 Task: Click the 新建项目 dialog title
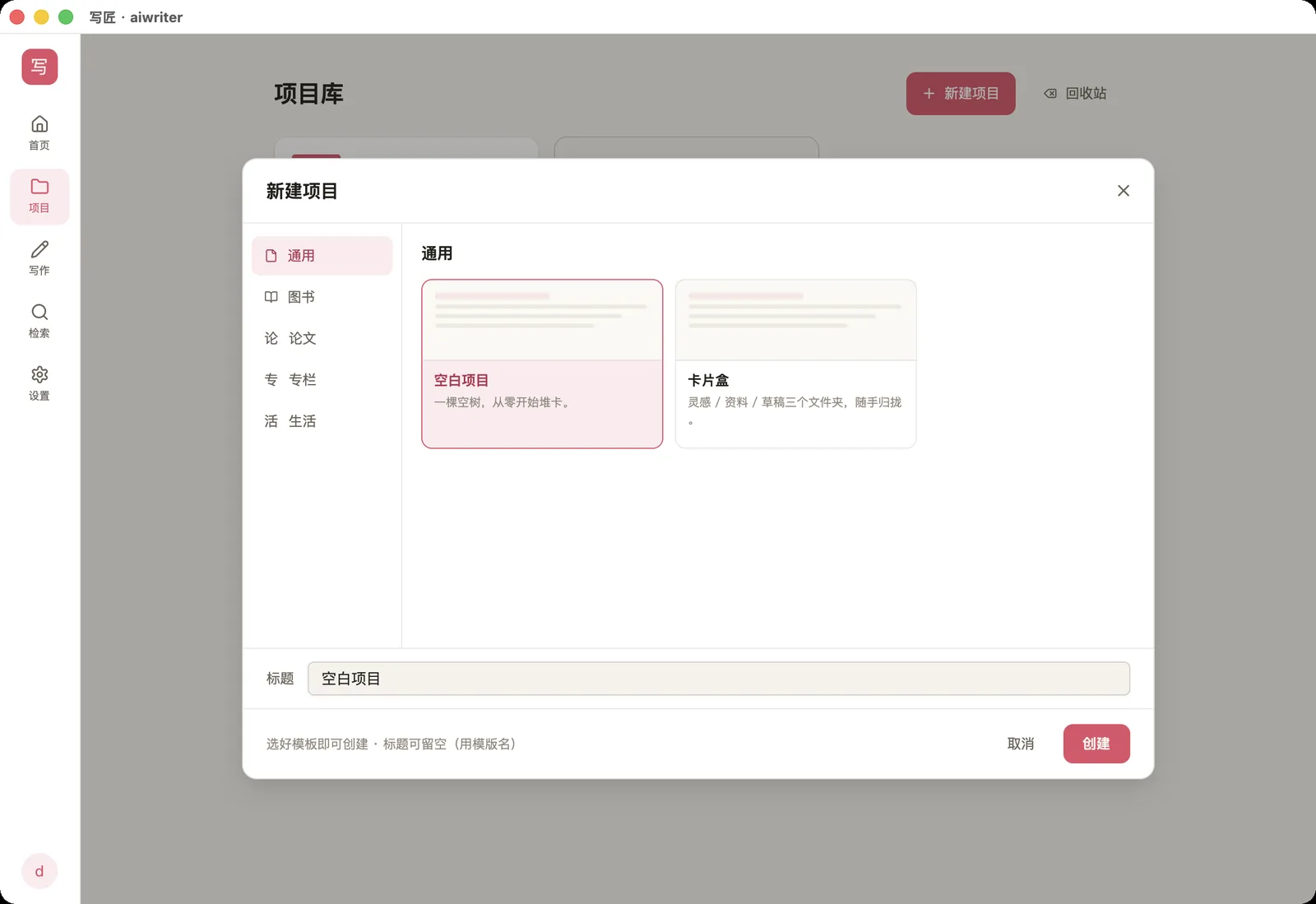pyautogui.click(x=302, y=191)
